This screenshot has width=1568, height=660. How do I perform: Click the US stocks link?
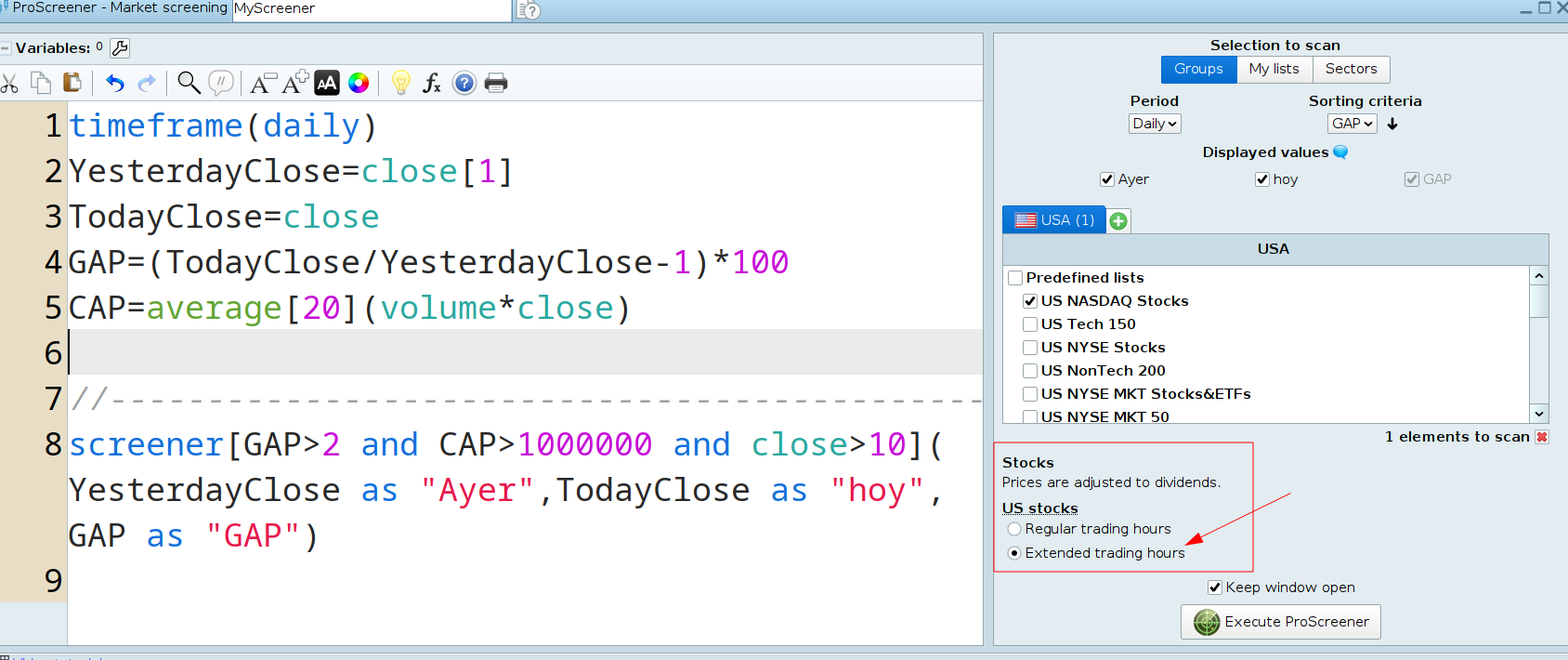[1039, 508]
